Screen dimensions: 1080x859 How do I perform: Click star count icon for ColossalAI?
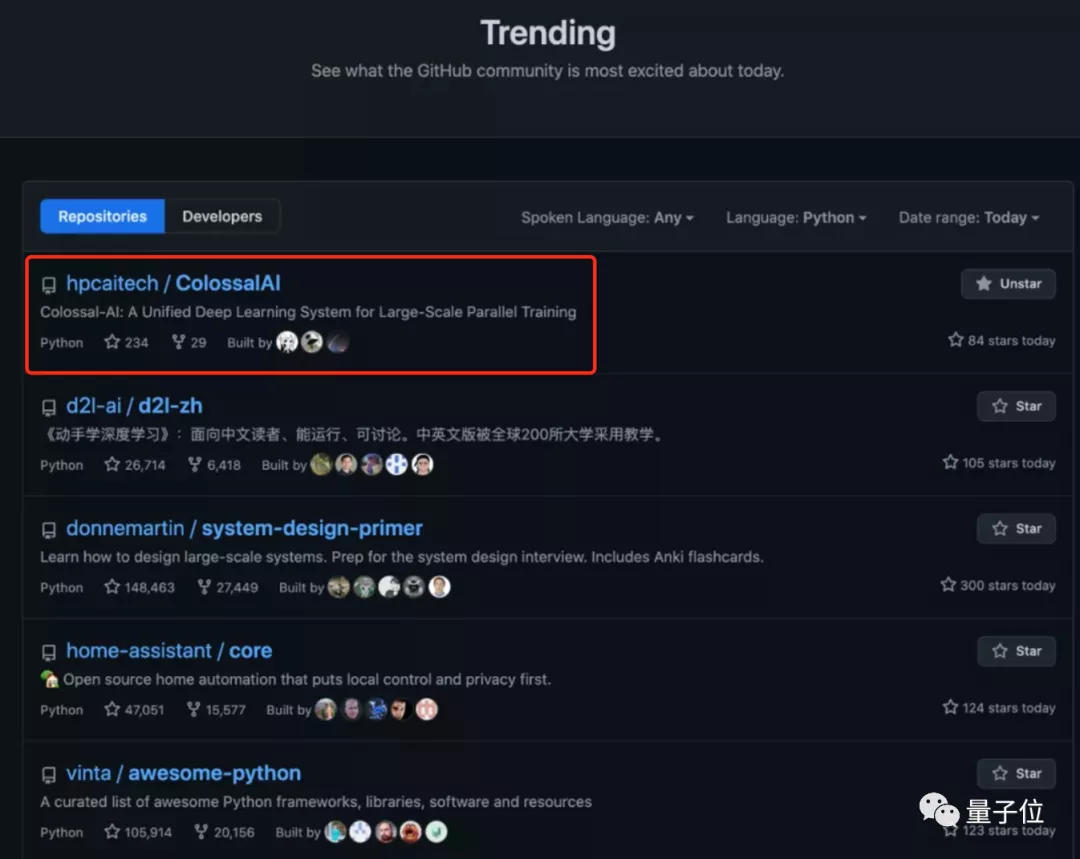tap(112, 342)
